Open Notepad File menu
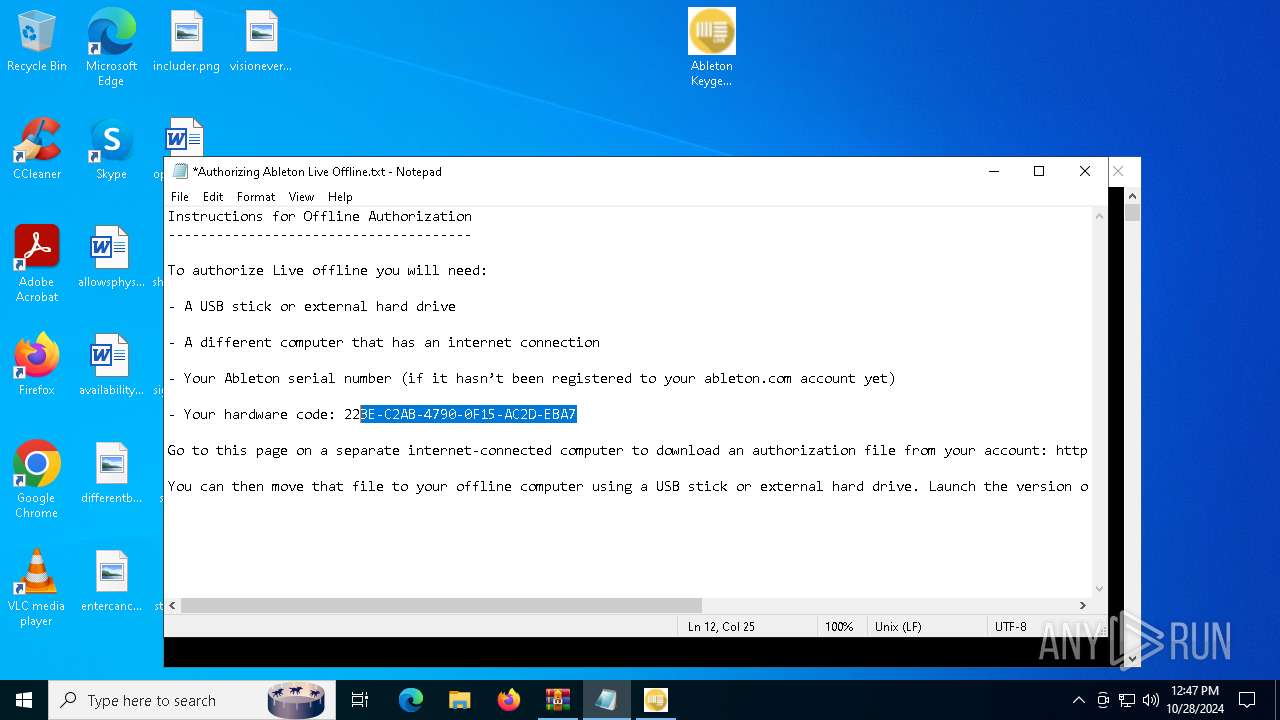This screenshot has width=1280, height=720. point(180,197)
